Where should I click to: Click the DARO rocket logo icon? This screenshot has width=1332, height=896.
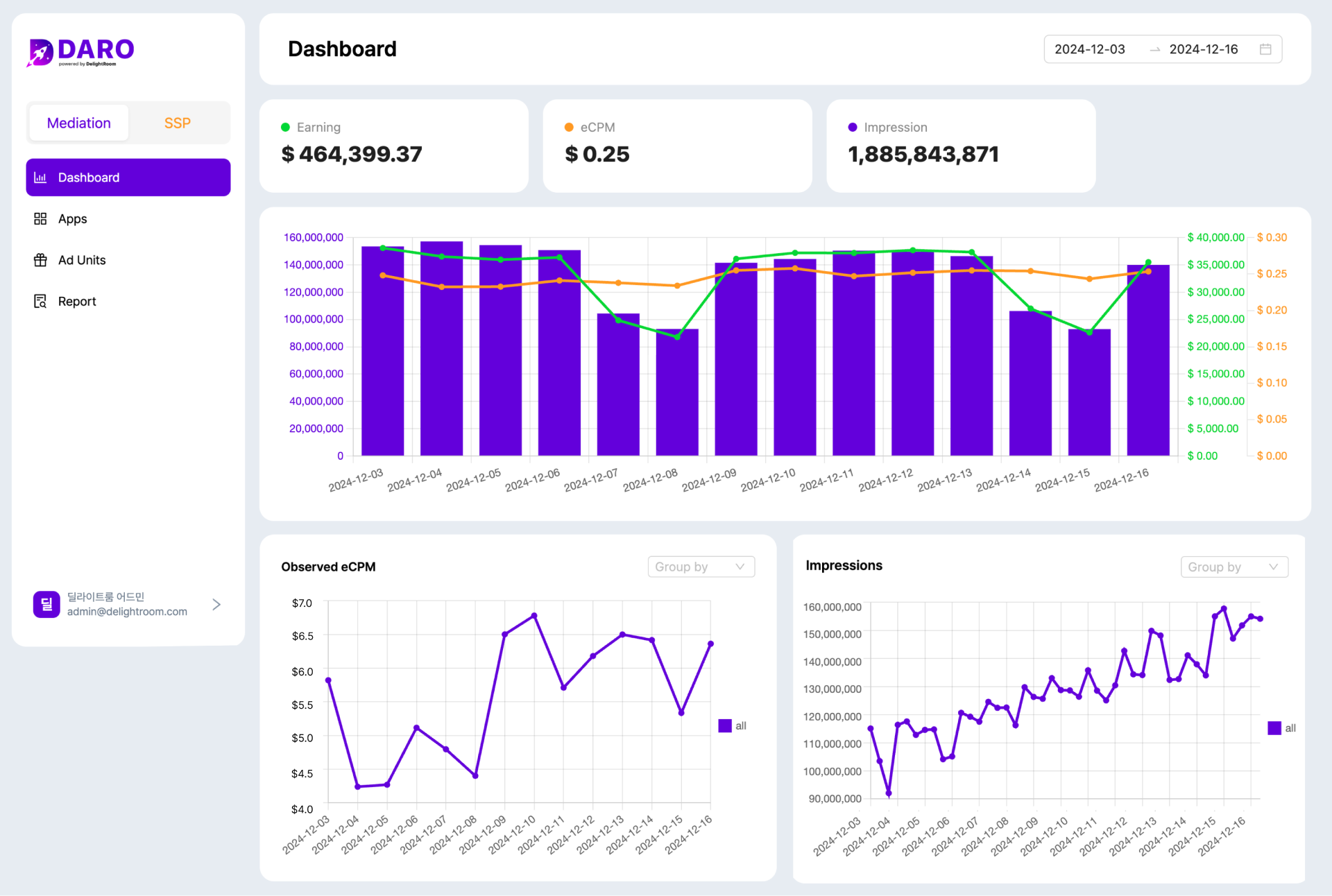(40, 52)
